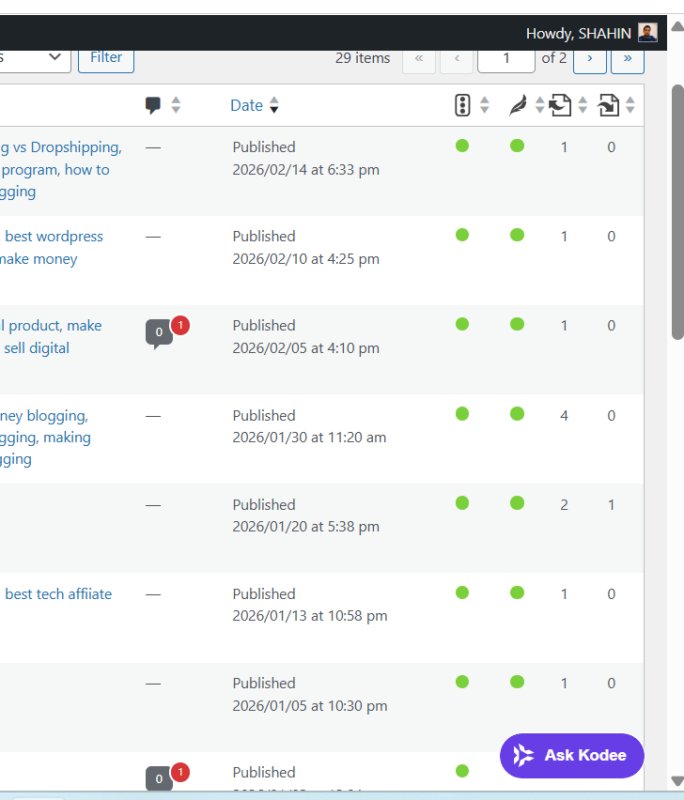Viewport: 684px width, 800px height.
Task: Click the current page number input field
Action: pyautogui.click(x=506, y=58)
